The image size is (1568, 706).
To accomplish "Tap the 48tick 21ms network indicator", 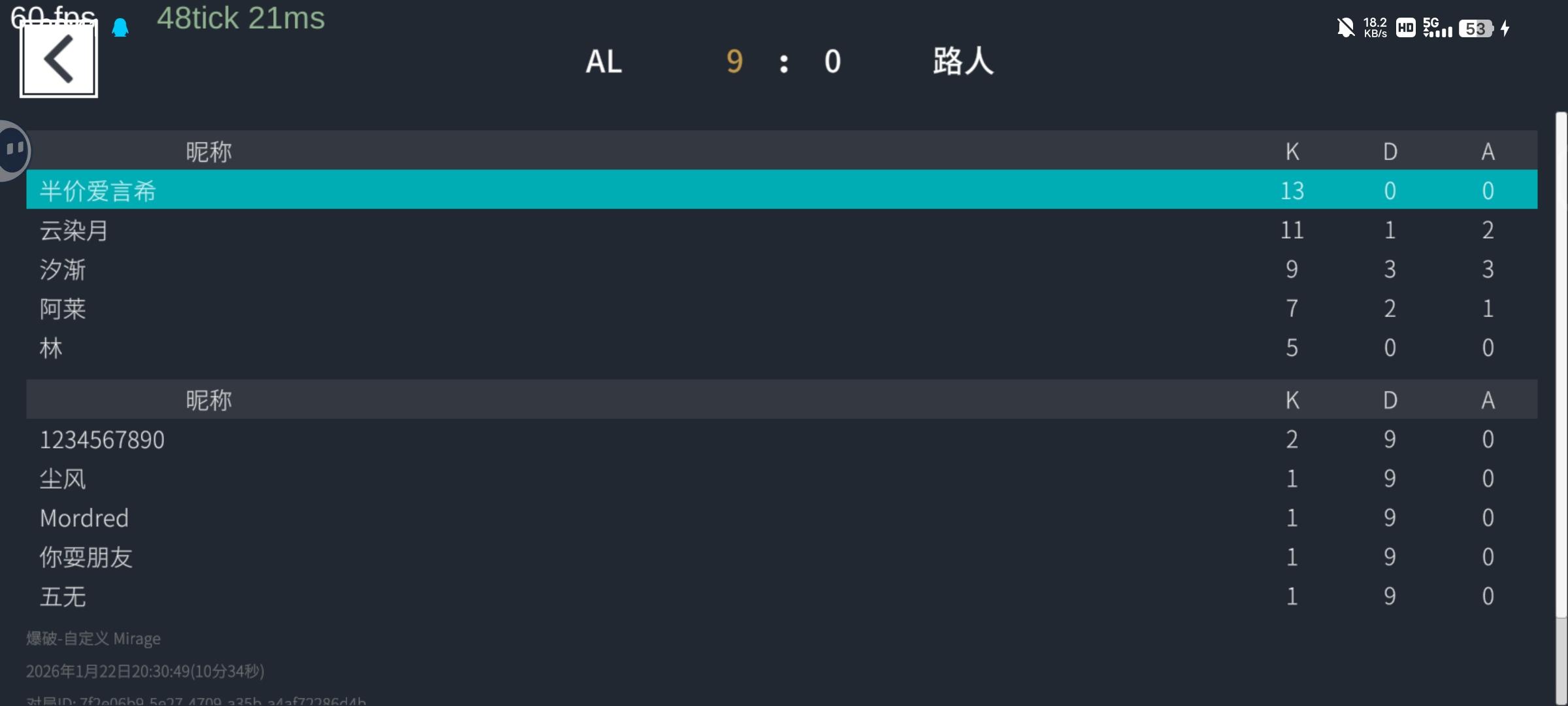I will [x=240, y=18].
